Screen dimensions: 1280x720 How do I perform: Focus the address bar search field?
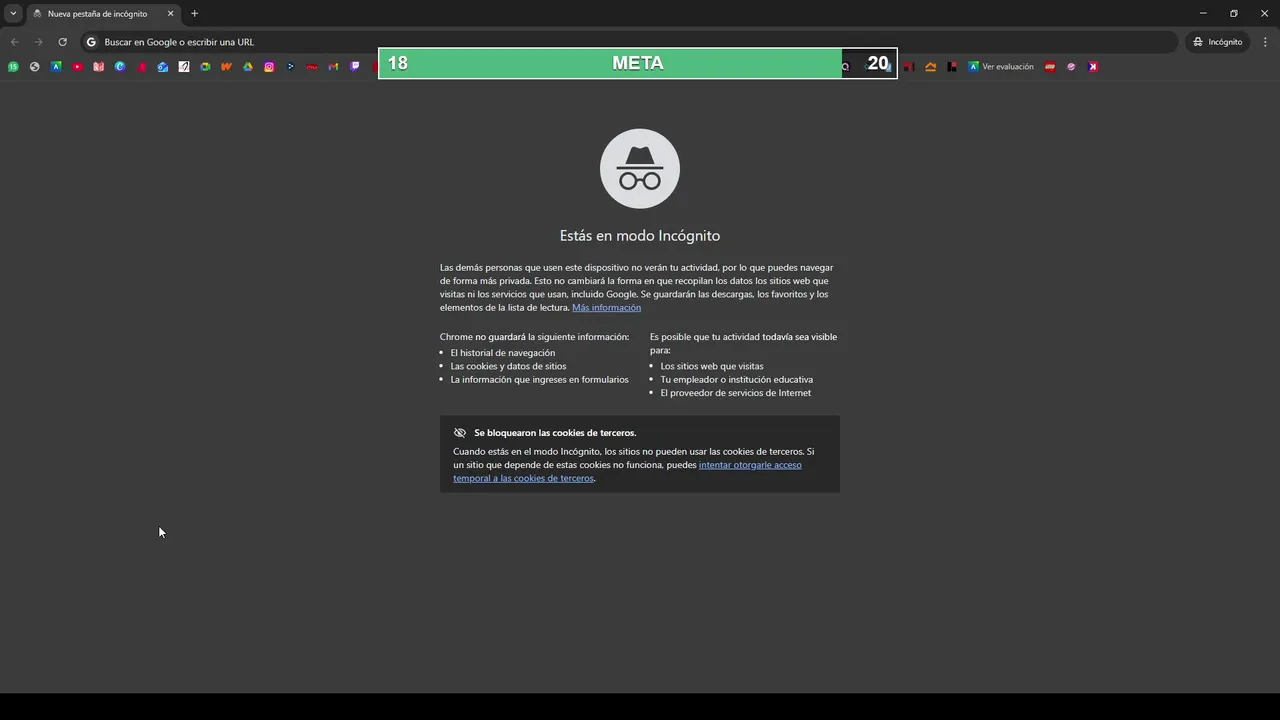pyautogui.click(x=628, y=42)
